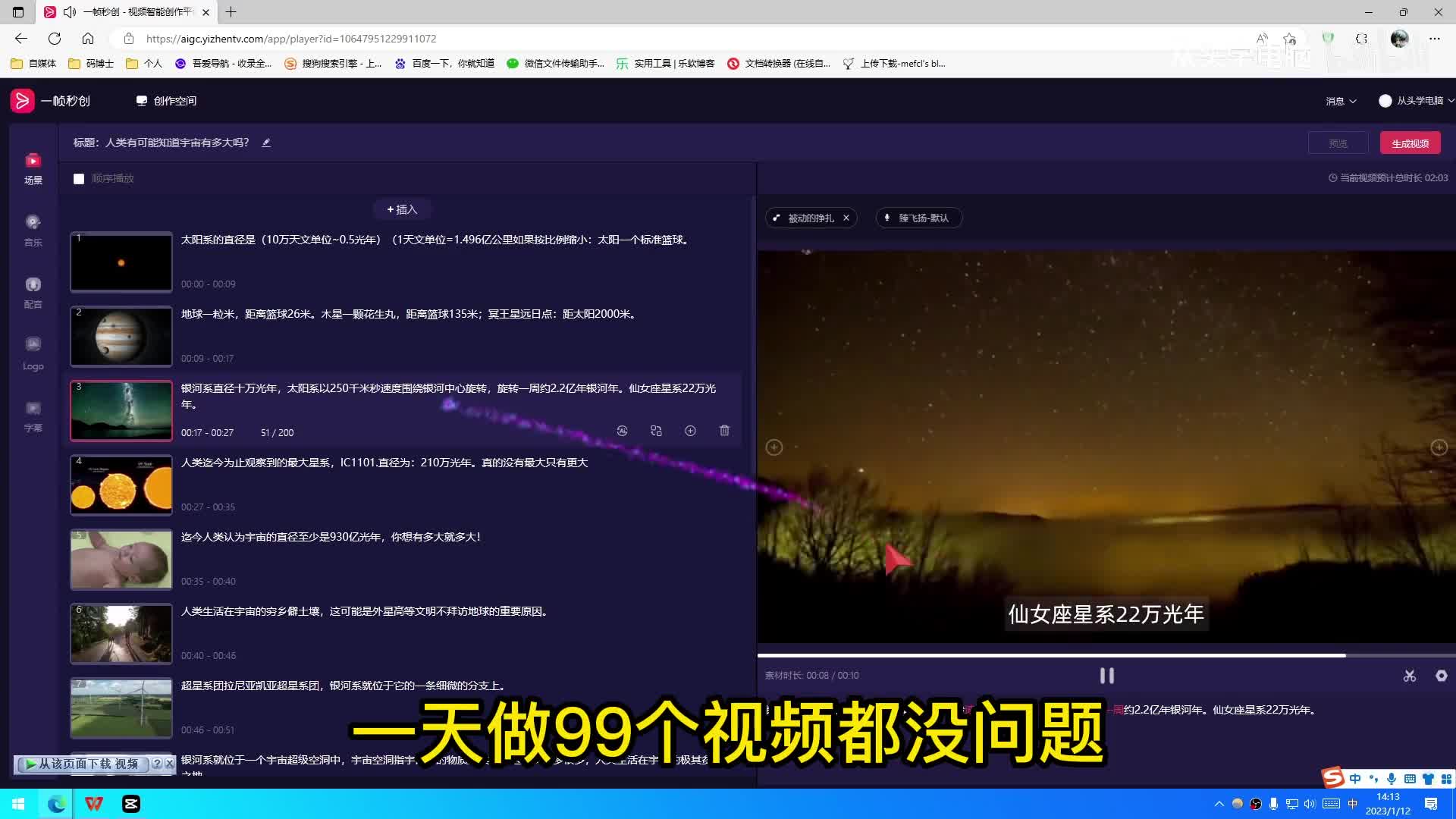Expand the 消息 messages dropdown

(1340, 101)
